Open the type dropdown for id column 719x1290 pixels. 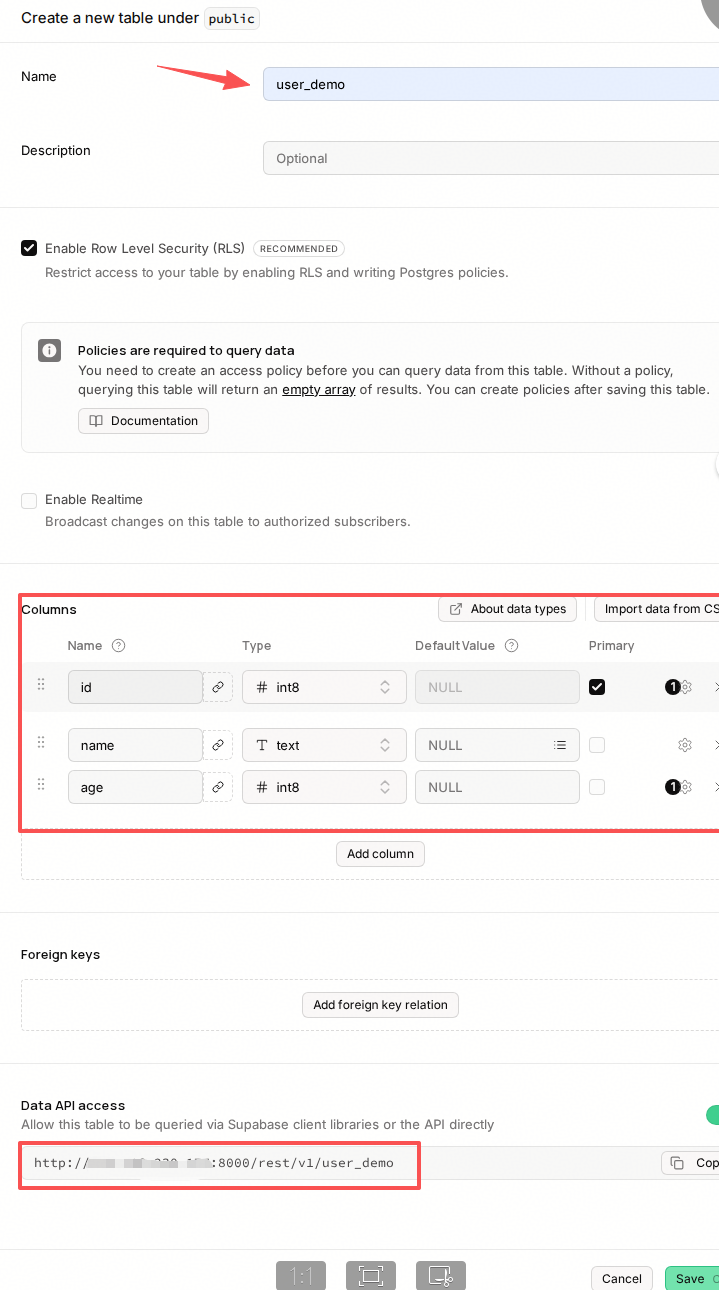click(324, 687)
